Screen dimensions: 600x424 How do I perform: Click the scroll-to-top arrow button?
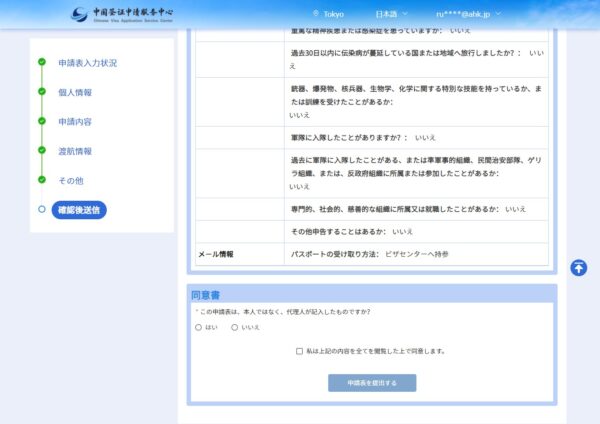point(579,268)
